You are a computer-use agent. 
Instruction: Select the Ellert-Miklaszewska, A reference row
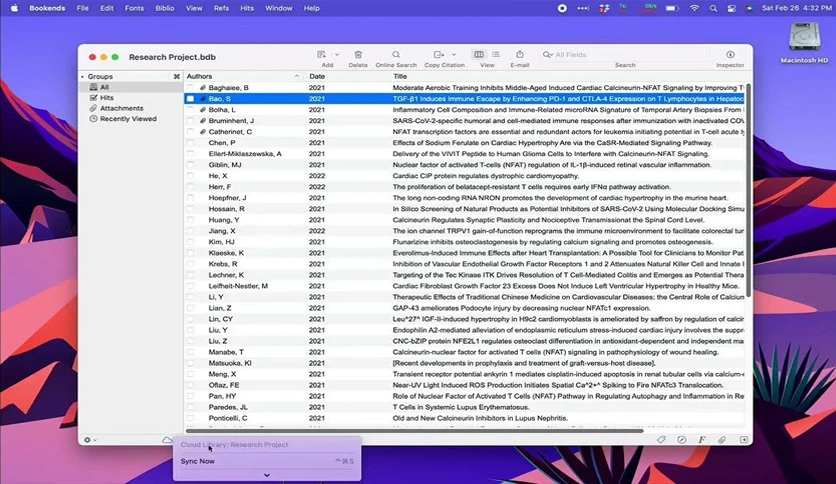click(464, 154)
